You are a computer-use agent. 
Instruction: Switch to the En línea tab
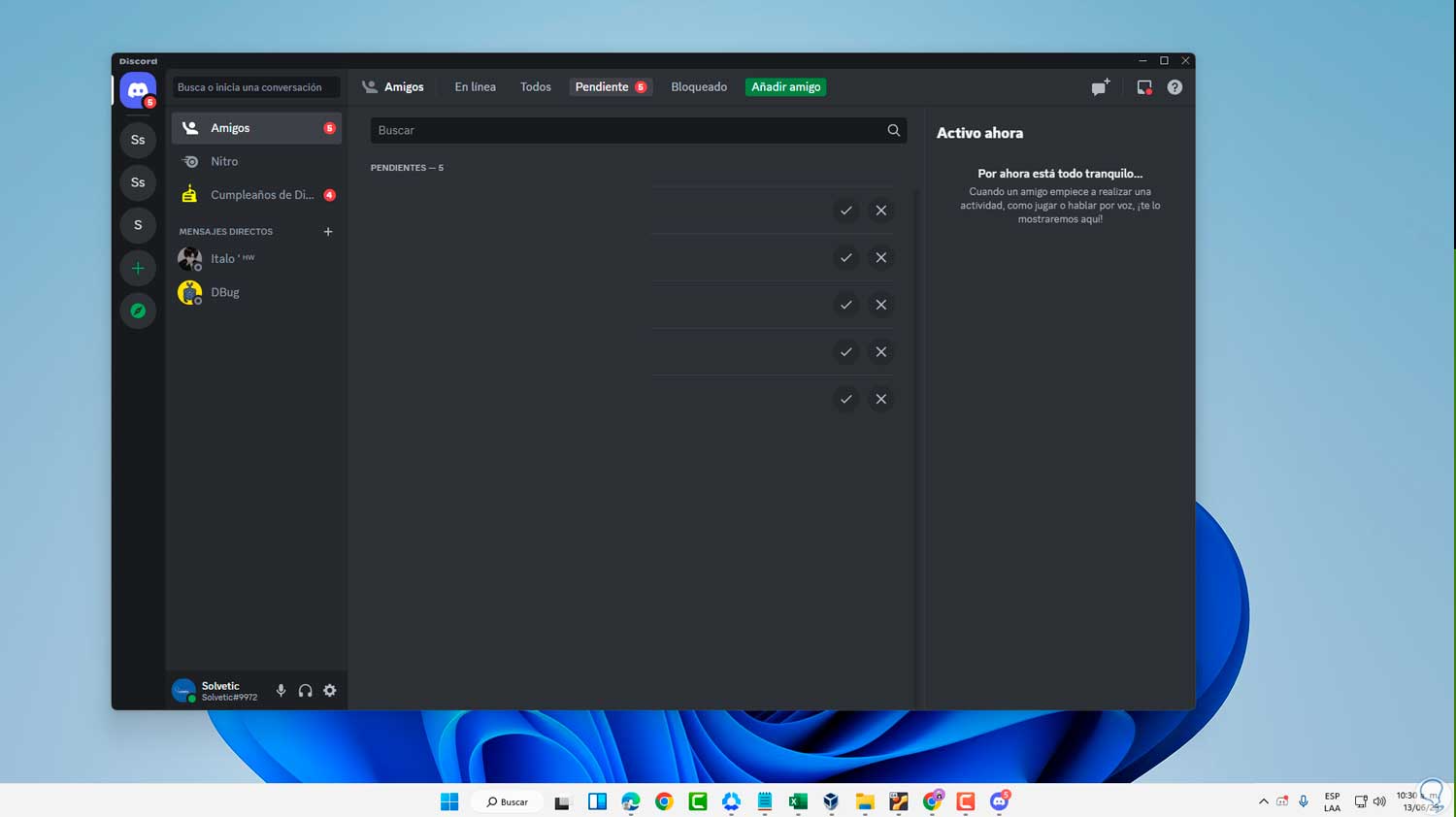click(x=476, y=87)
